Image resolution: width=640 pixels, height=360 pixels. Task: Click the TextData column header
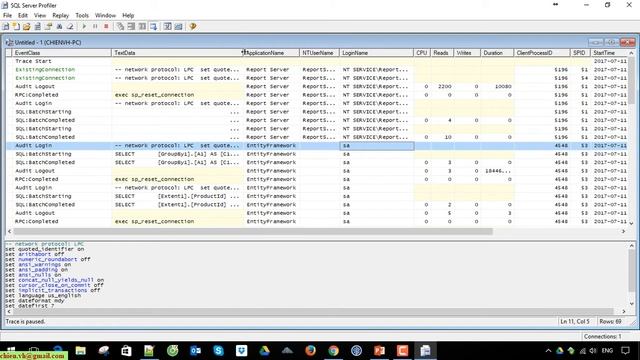click(x=178, y=53)
